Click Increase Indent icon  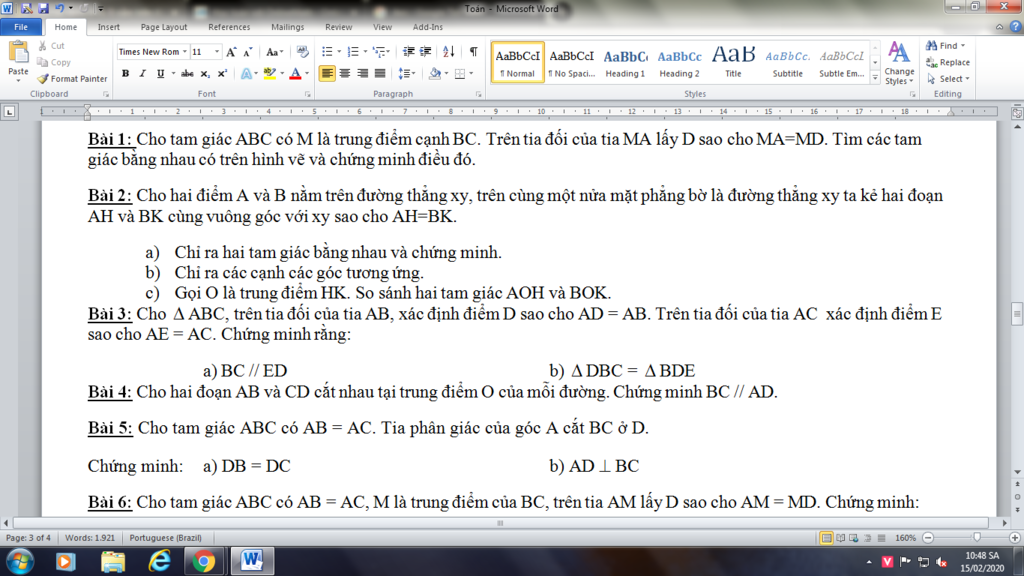(426, 52)
